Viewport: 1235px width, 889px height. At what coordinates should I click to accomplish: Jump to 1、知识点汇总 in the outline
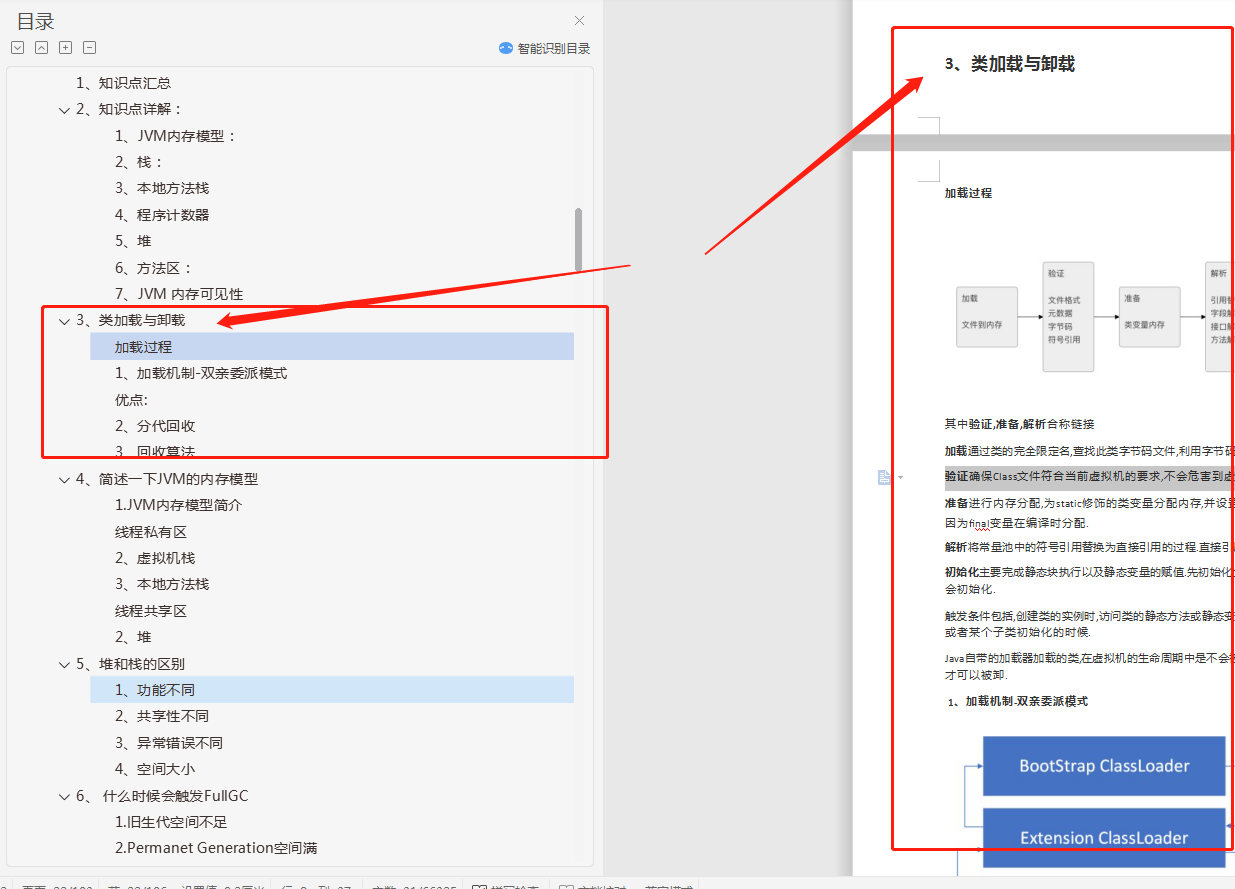coord(123,83)
